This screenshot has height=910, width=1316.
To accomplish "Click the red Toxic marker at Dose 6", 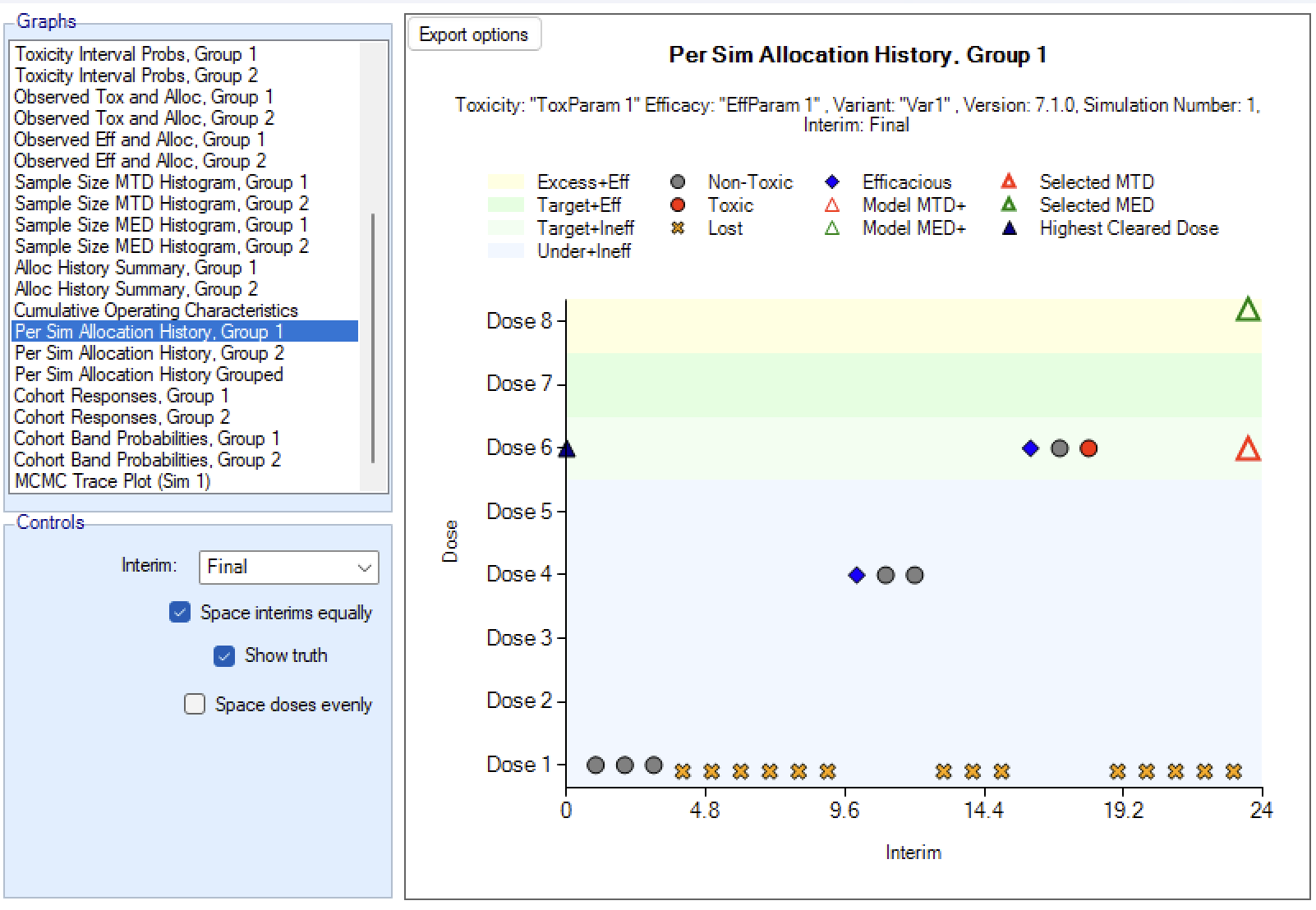I will tap(1088, 448).
